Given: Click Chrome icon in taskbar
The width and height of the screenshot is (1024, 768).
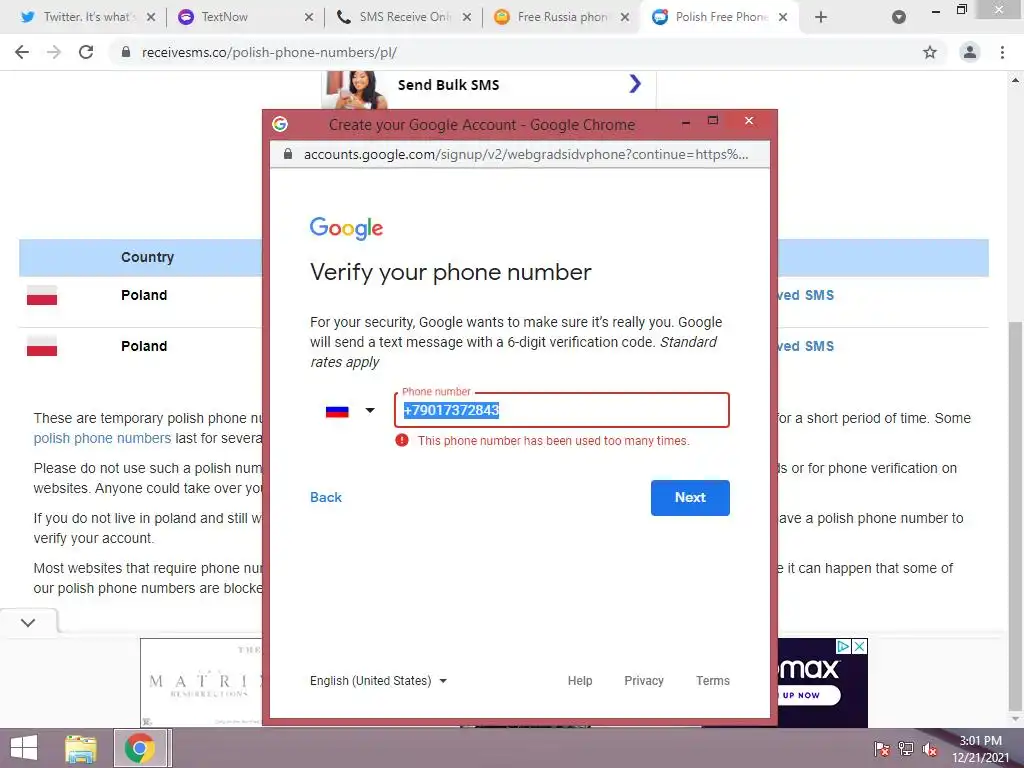Looking at the screenshot, I should 140,748.
